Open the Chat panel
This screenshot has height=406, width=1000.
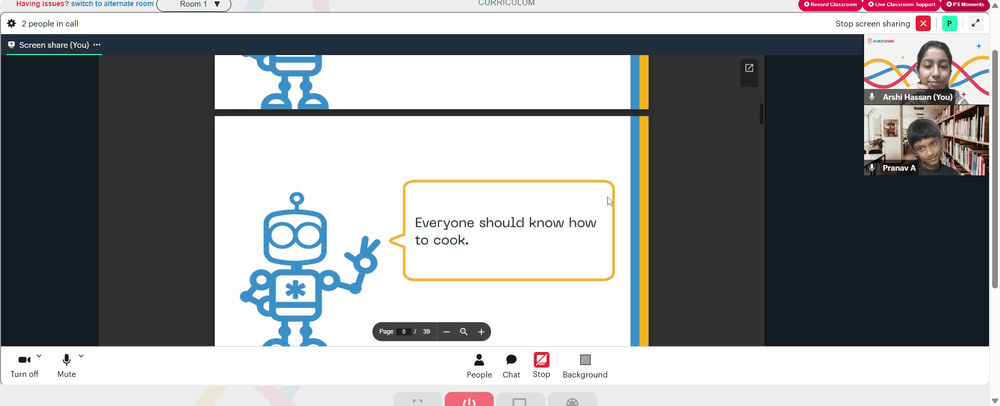511,366
